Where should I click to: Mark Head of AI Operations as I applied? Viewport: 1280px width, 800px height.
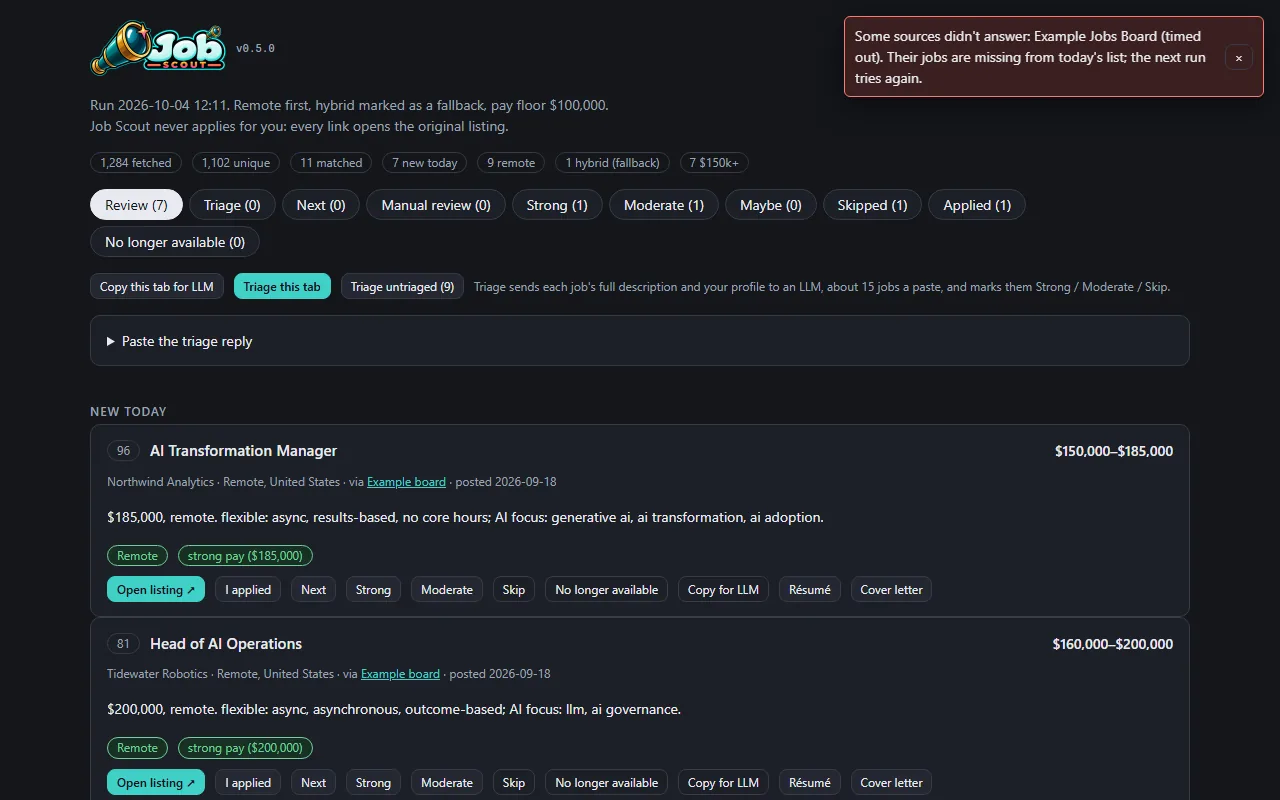[x=248, y=783]
